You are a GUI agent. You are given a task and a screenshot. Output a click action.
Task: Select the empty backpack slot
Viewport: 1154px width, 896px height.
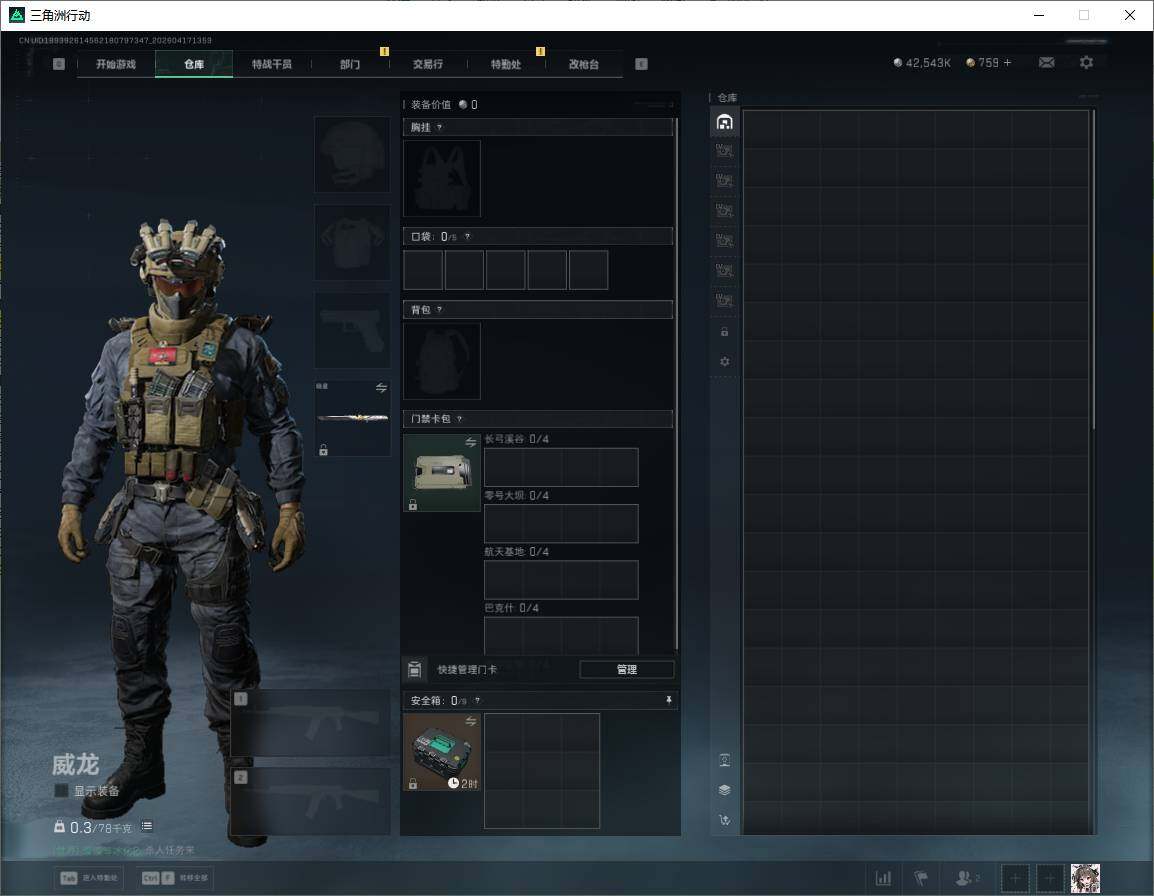point(442,361)
